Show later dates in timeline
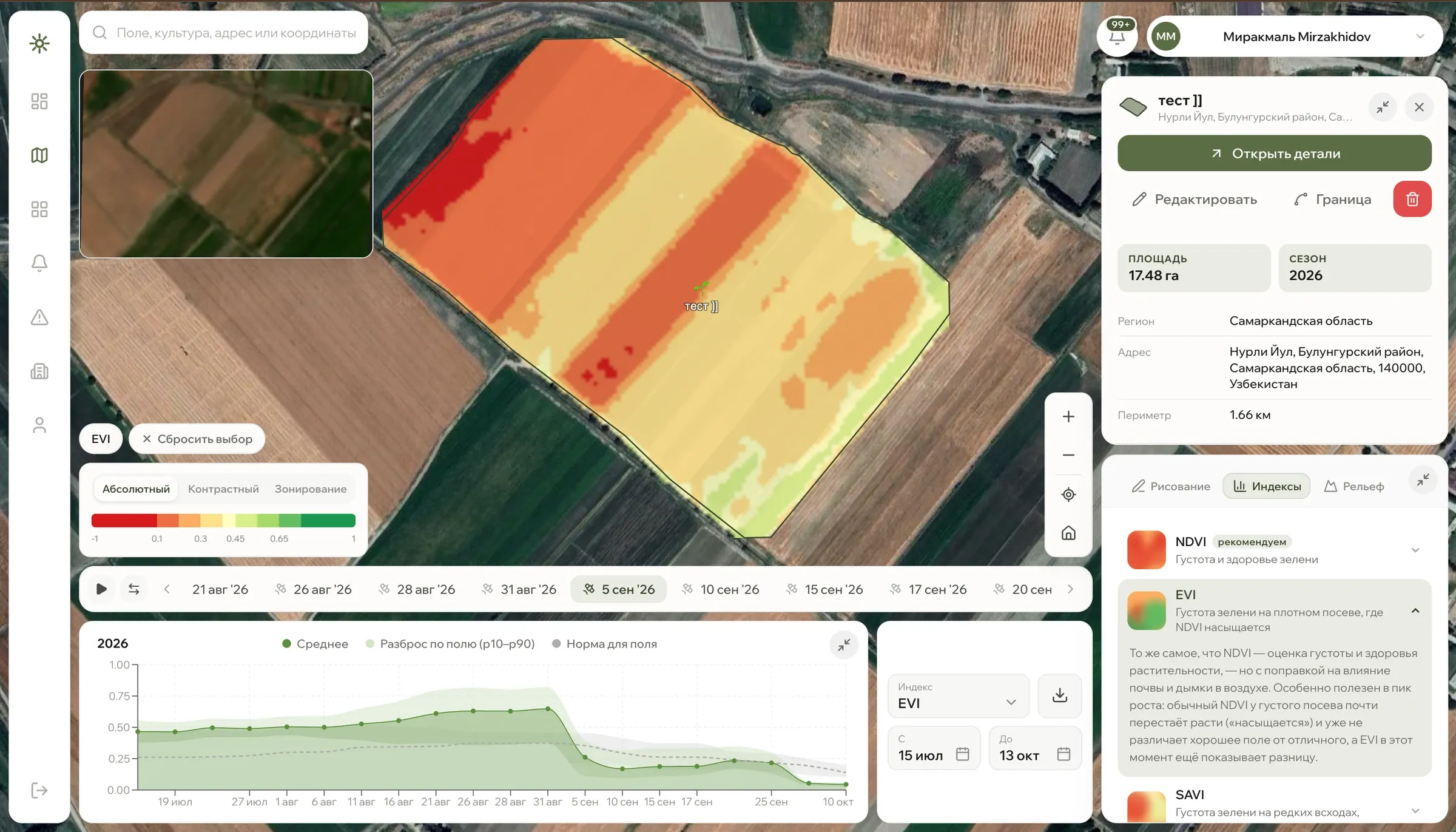The image size is (1456, 832). (x=1071, y=589)
